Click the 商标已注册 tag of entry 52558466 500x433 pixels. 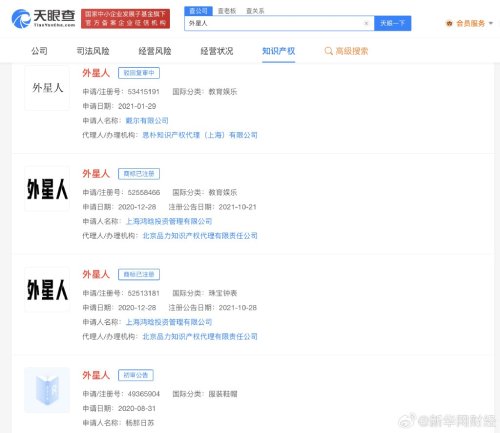(139, 174)
